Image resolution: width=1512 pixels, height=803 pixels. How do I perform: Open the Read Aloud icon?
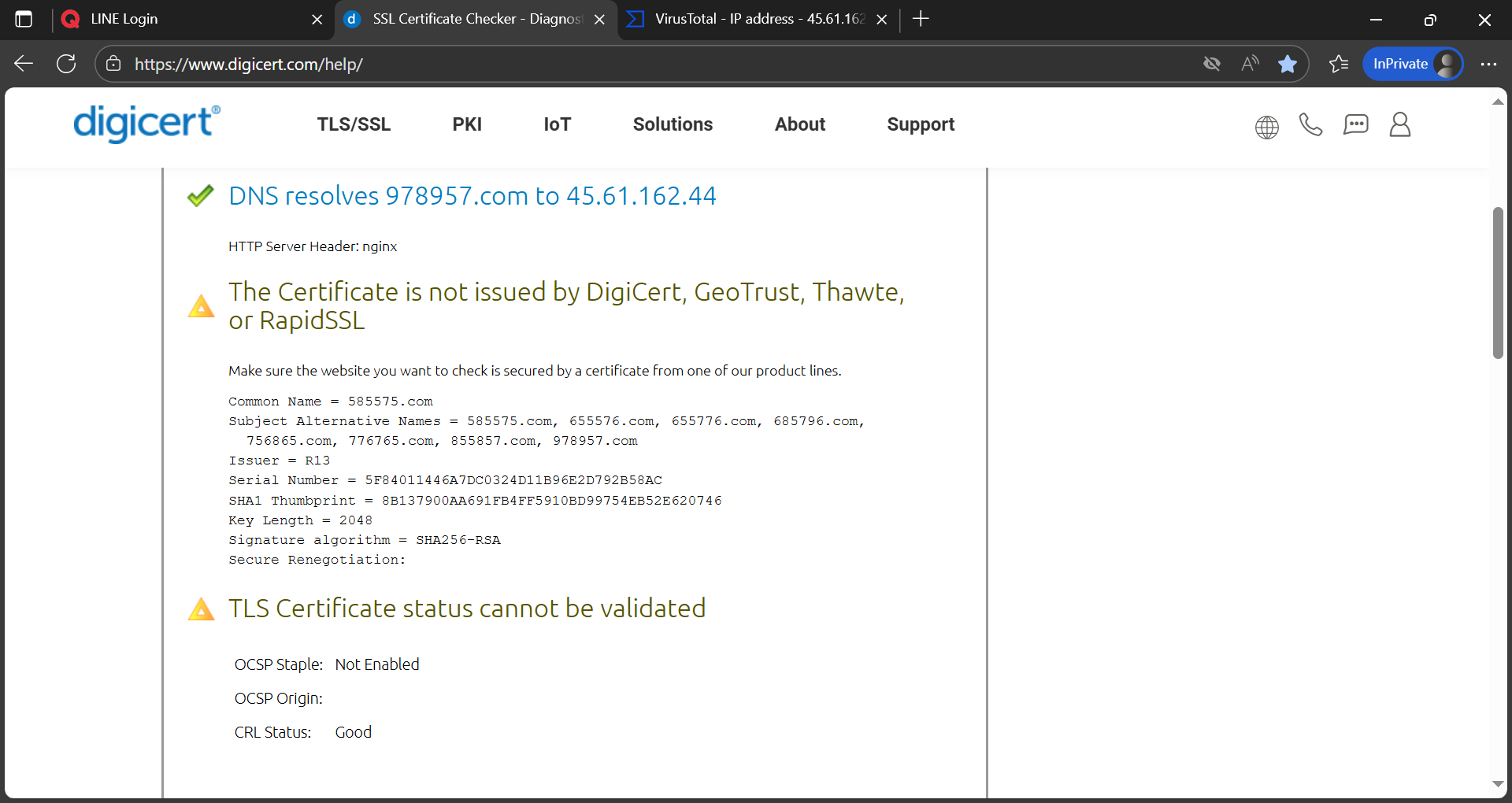coord(1250,64)
